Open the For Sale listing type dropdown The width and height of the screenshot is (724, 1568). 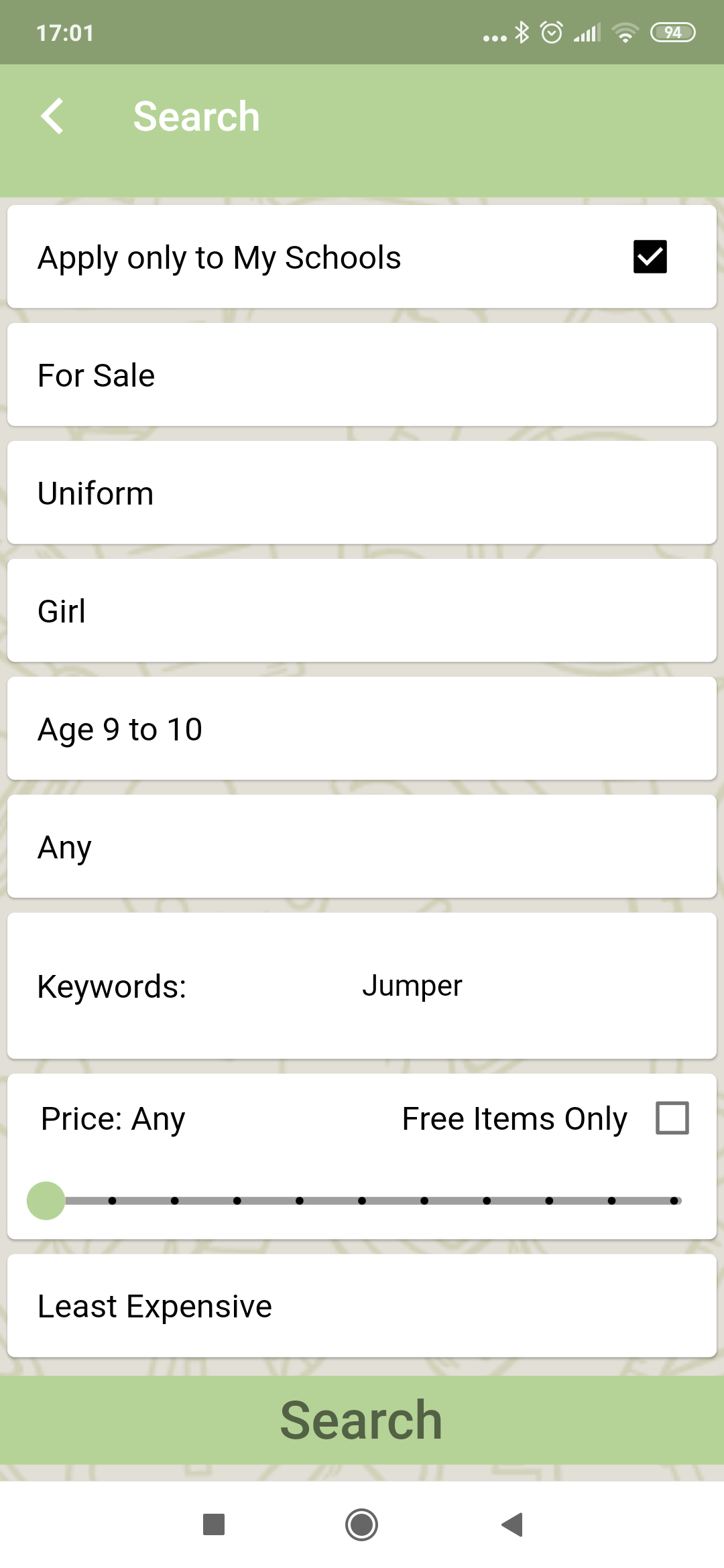coord(362,375)
